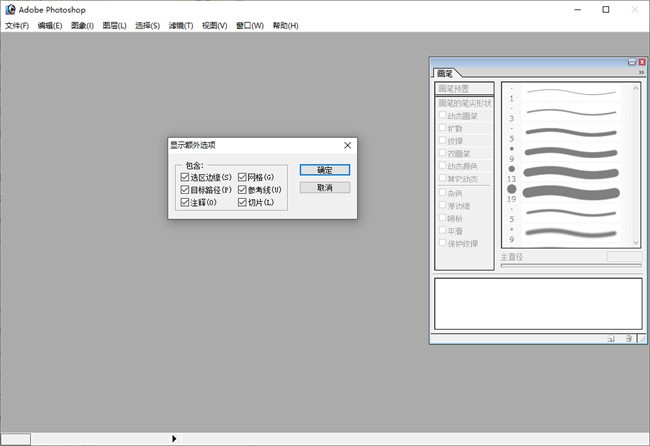The height and width of the screenshot is (446, 650).
Task: Maximize the Adobe Photoshop window
Action: tap(606, 10)
